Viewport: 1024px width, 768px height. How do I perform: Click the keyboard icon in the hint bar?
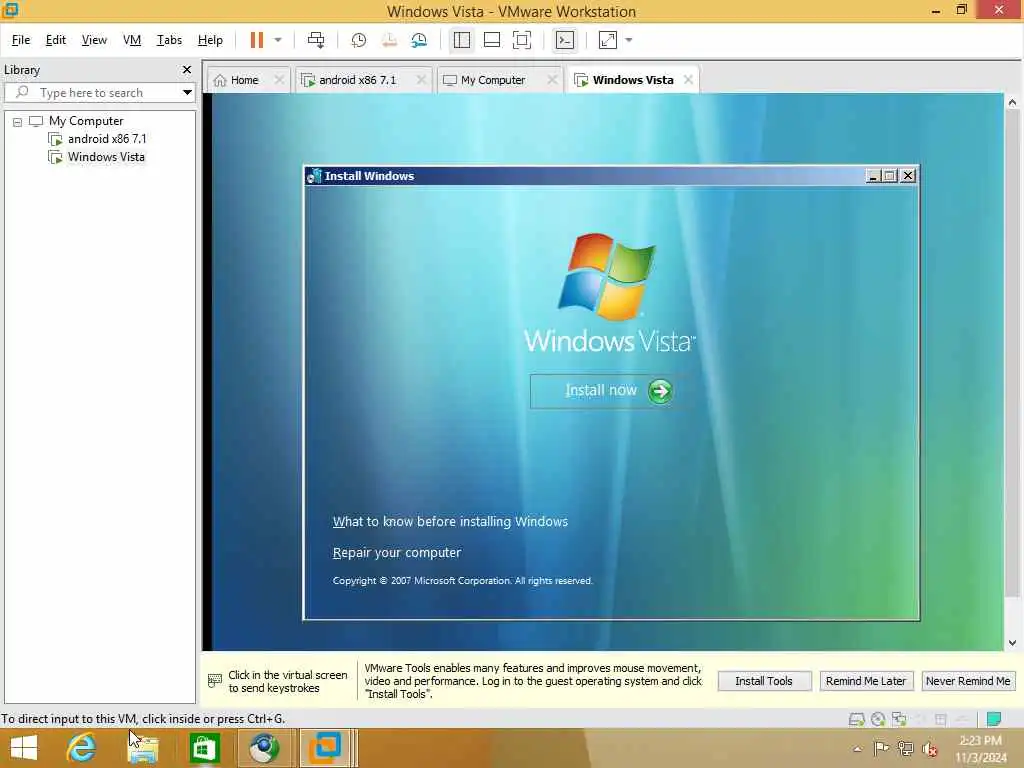(215, 681)
